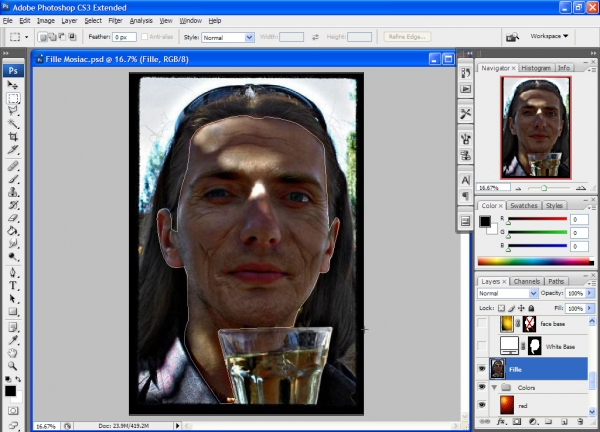Open the Opacity slider arrow
Image resolution: width=600 pixels, height=432 pixels.
[x=590, y=293]
